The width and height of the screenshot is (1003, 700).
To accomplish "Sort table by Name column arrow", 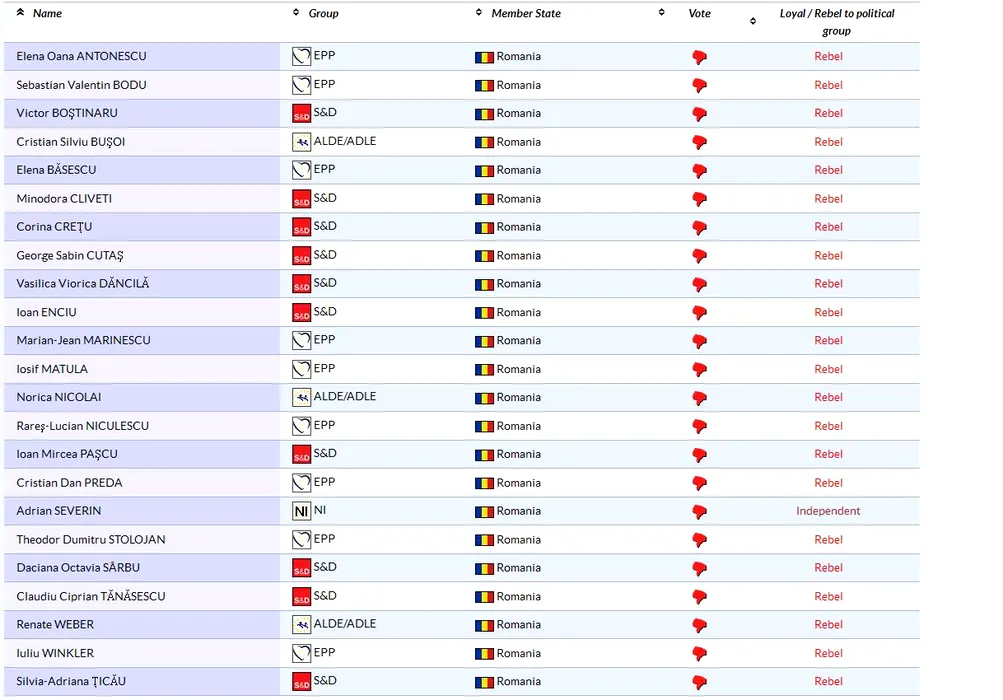I will point(21,13).
